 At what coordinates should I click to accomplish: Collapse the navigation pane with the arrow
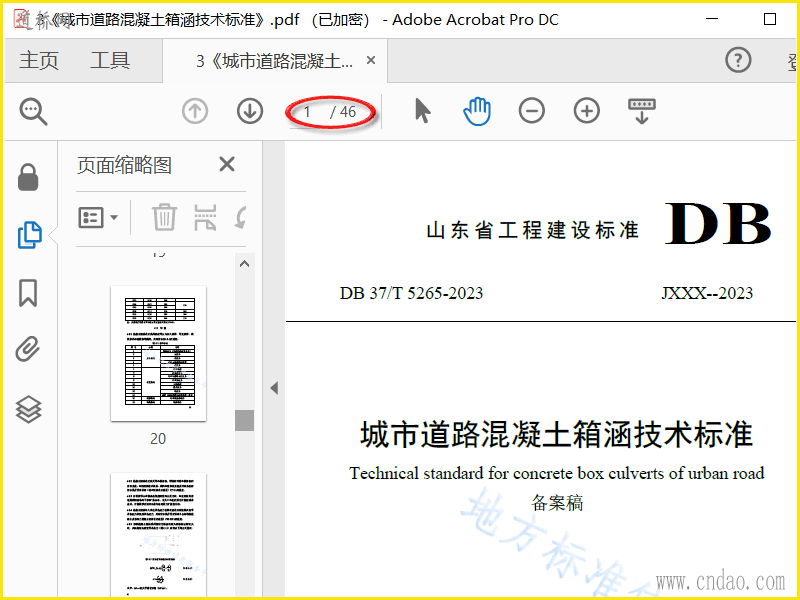274,388
